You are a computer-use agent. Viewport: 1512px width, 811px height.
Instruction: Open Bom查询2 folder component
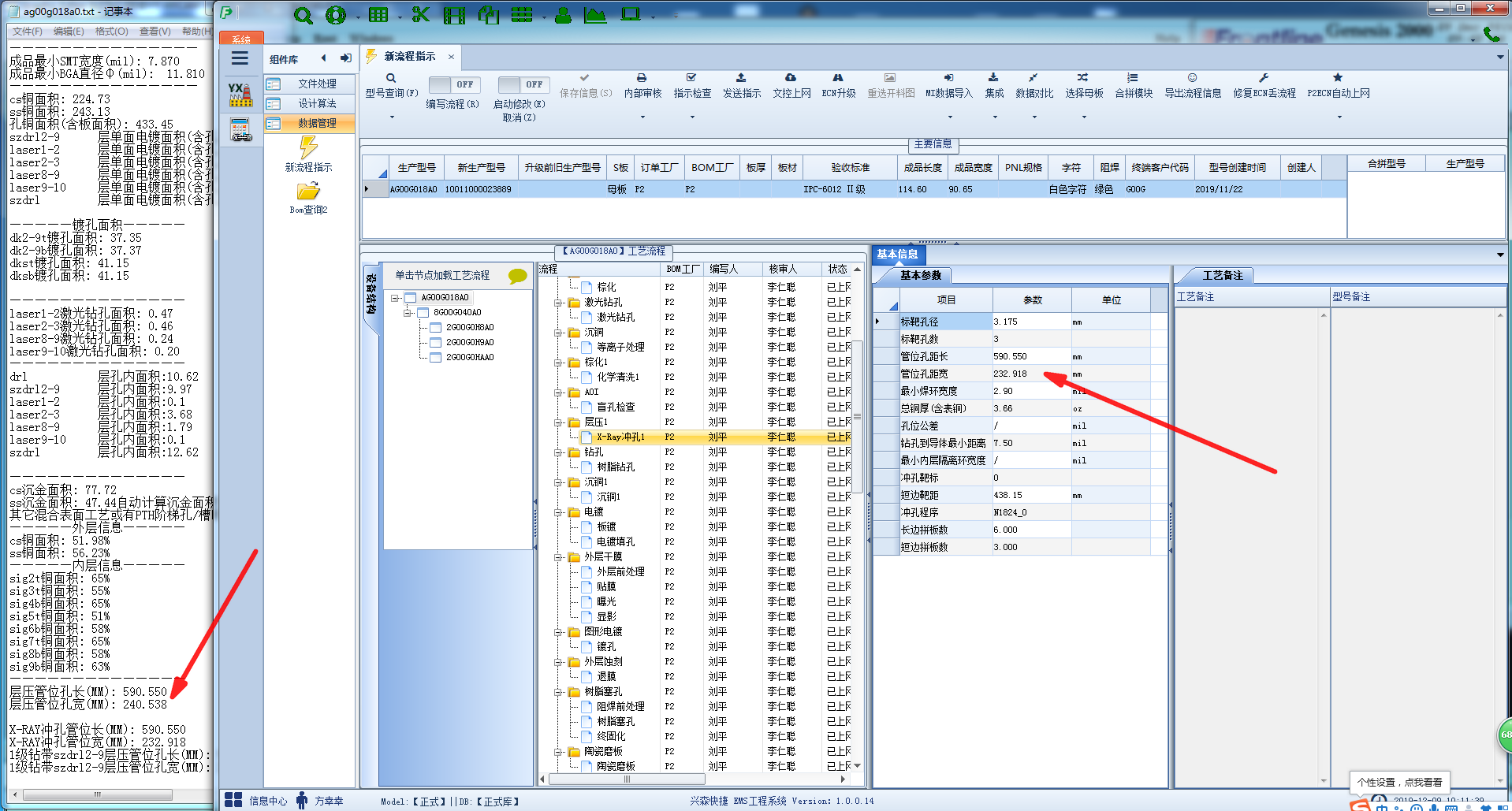pos(308,199)
